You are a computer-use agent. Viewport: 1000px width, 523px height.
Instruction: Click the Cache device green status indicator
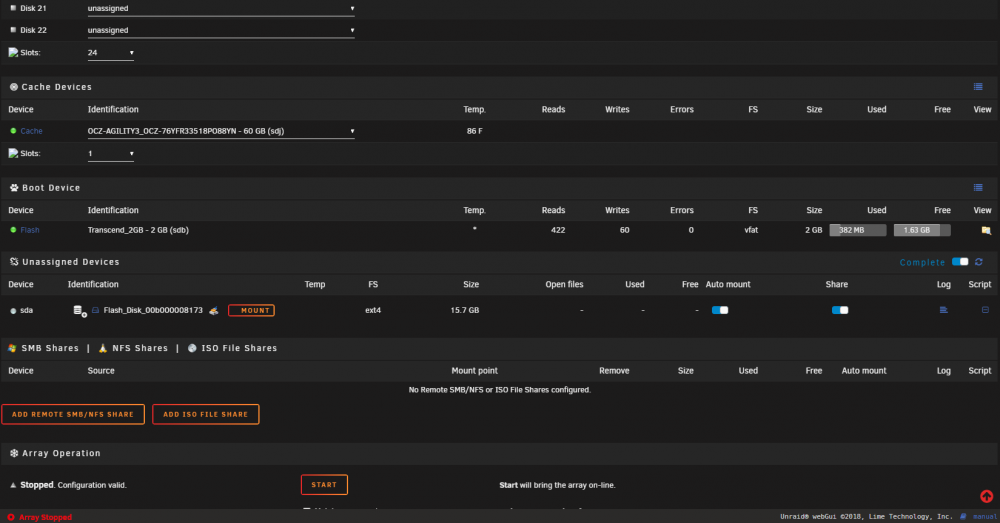coord(13,131)
